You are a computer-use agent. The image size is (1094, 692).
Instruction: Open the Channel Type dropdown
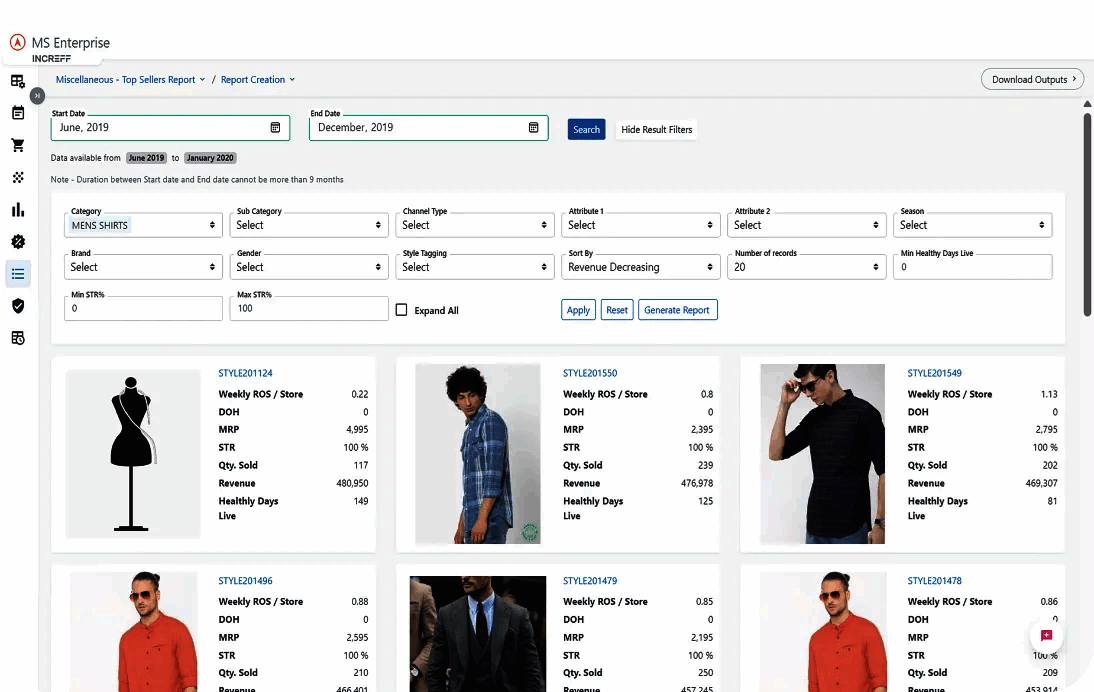pos(475,225)
